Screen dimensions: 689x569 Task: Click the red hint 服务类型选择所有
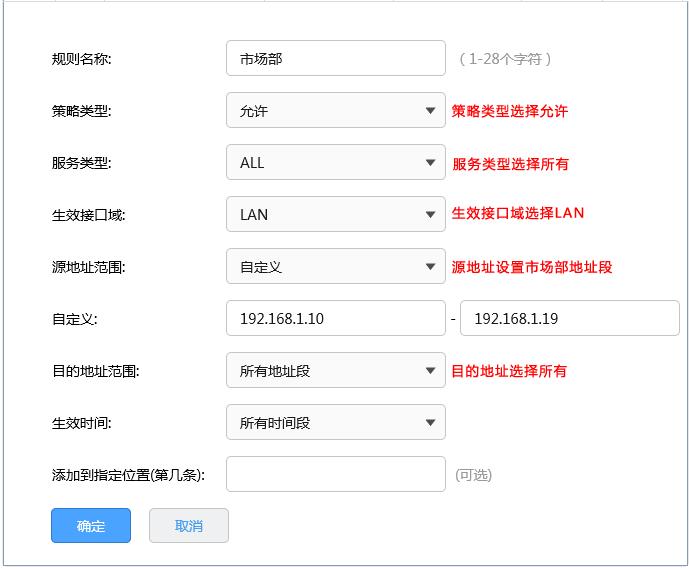[510, 163]
